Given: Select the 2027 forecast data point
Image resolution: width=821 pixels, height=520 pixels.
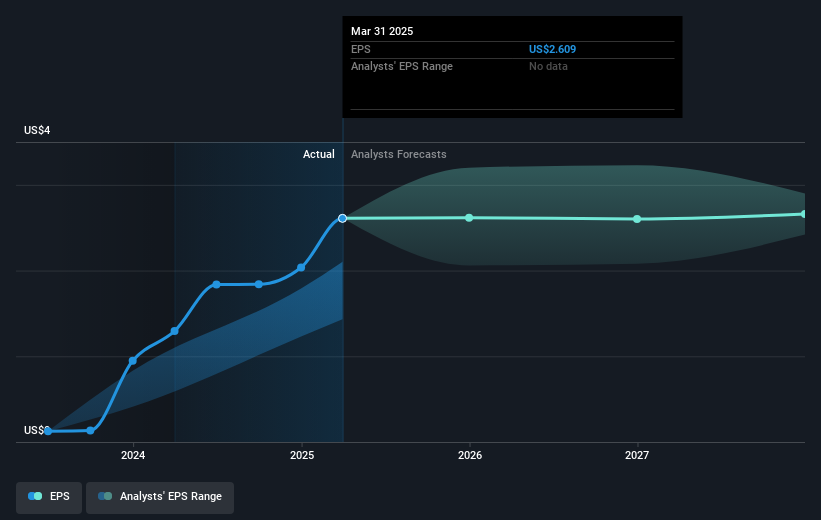Looking at the screenshot, I should click(x=637, y=219).
